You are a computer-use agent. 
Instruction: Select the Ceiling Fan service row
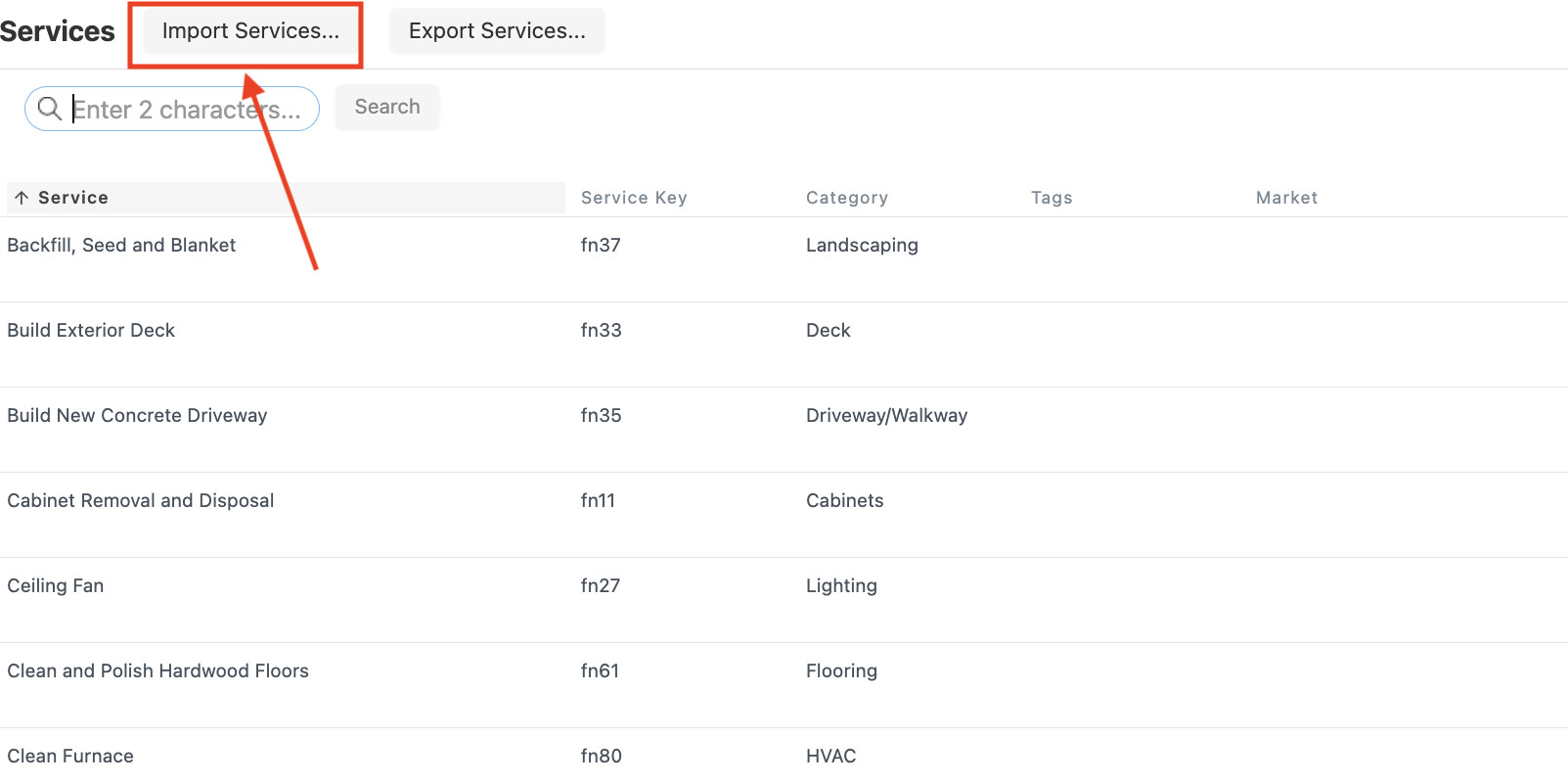point(56,586)
